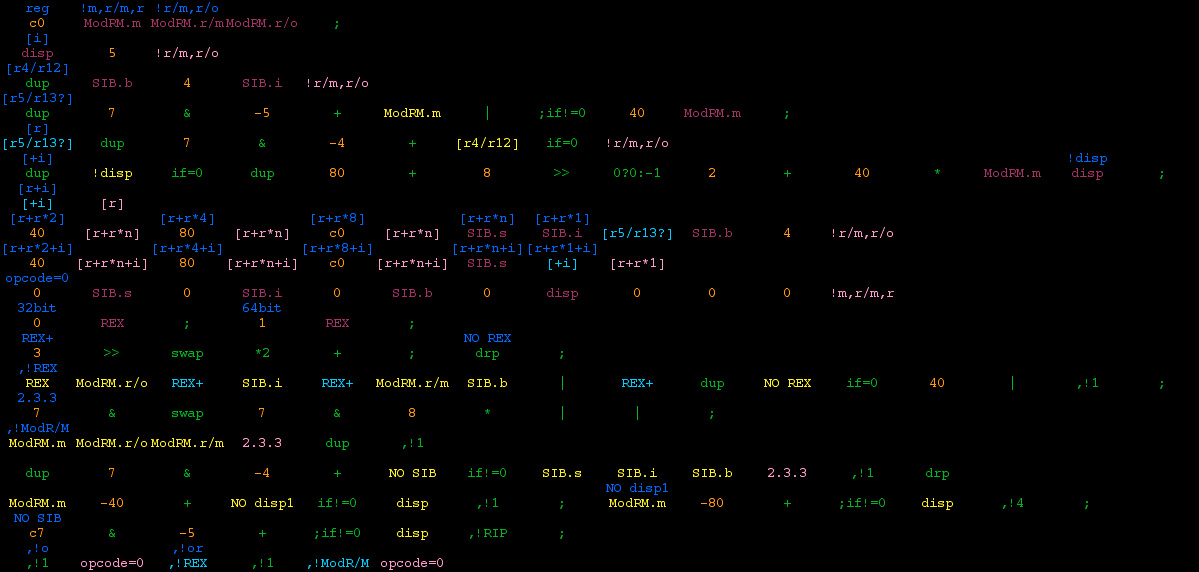Select the '0?0:-1' token
The width and height of the screenshot is (1199, 572).
[x=637, y=174]
